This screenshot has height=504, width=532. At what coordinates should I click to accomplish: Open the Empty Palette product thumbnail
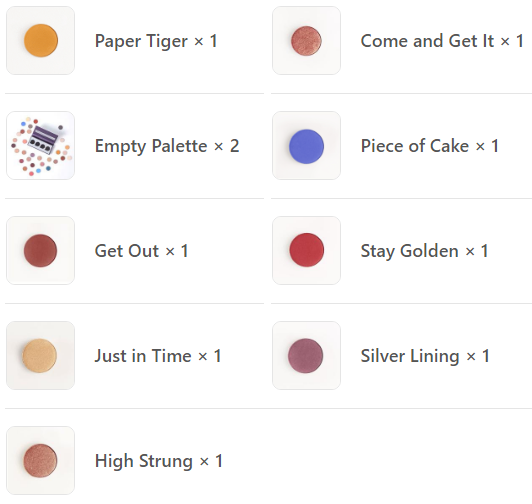coord(40,146)
